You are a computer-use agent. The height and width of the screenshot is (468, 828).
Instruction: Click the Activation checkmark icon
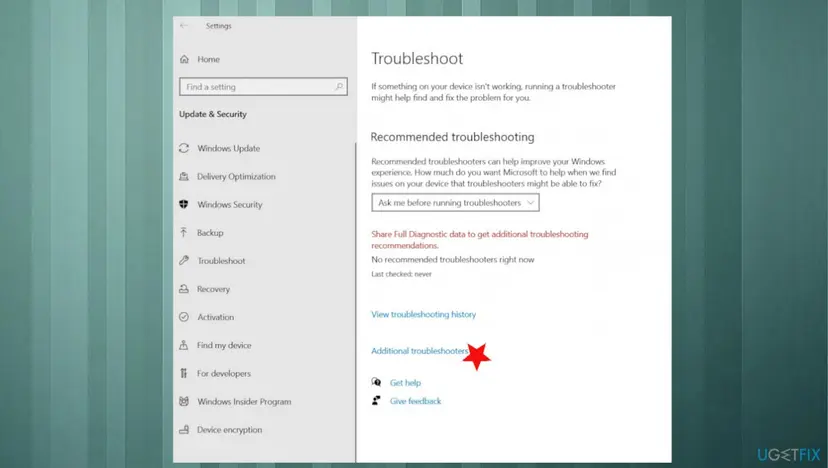pos(184,317)
